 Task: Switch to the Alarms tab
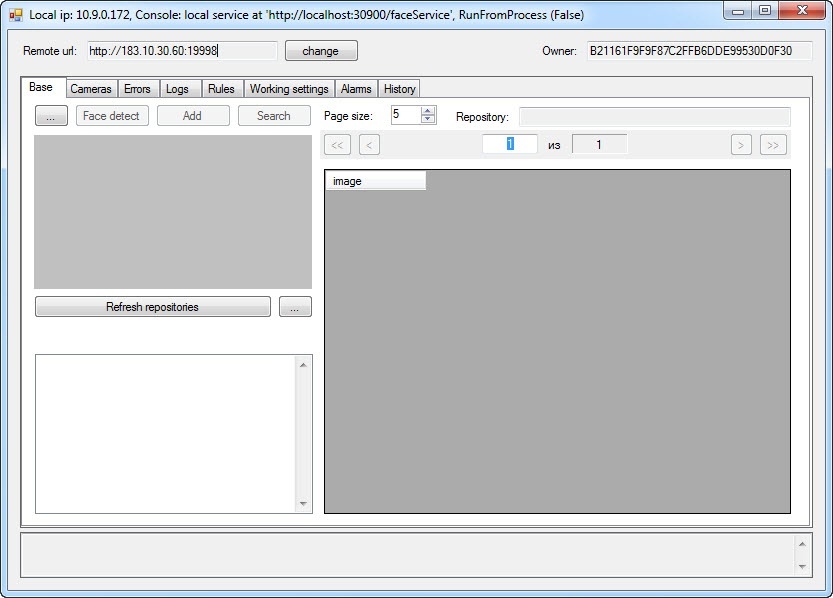(356, 89)
